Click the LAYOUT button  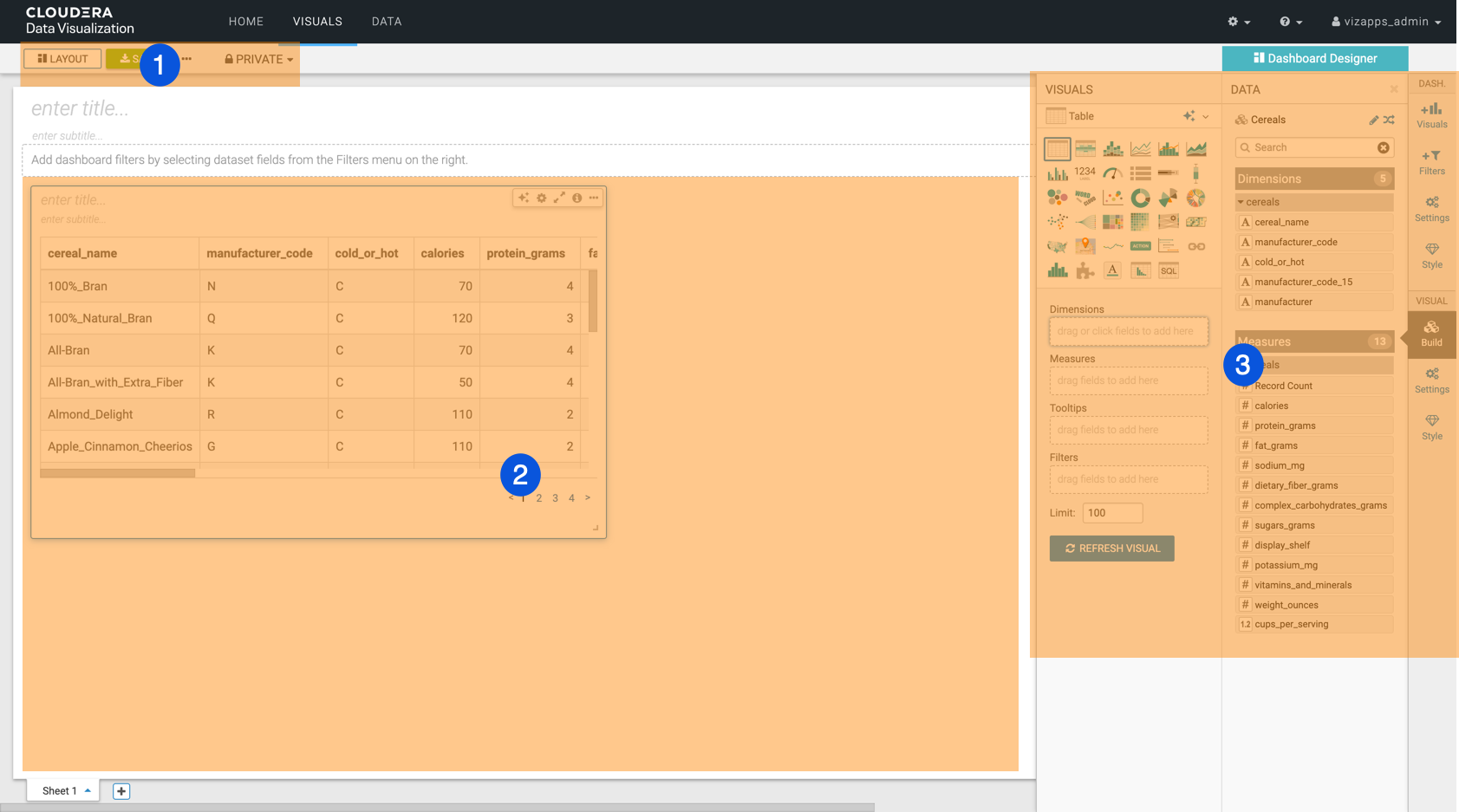(62, 59)
